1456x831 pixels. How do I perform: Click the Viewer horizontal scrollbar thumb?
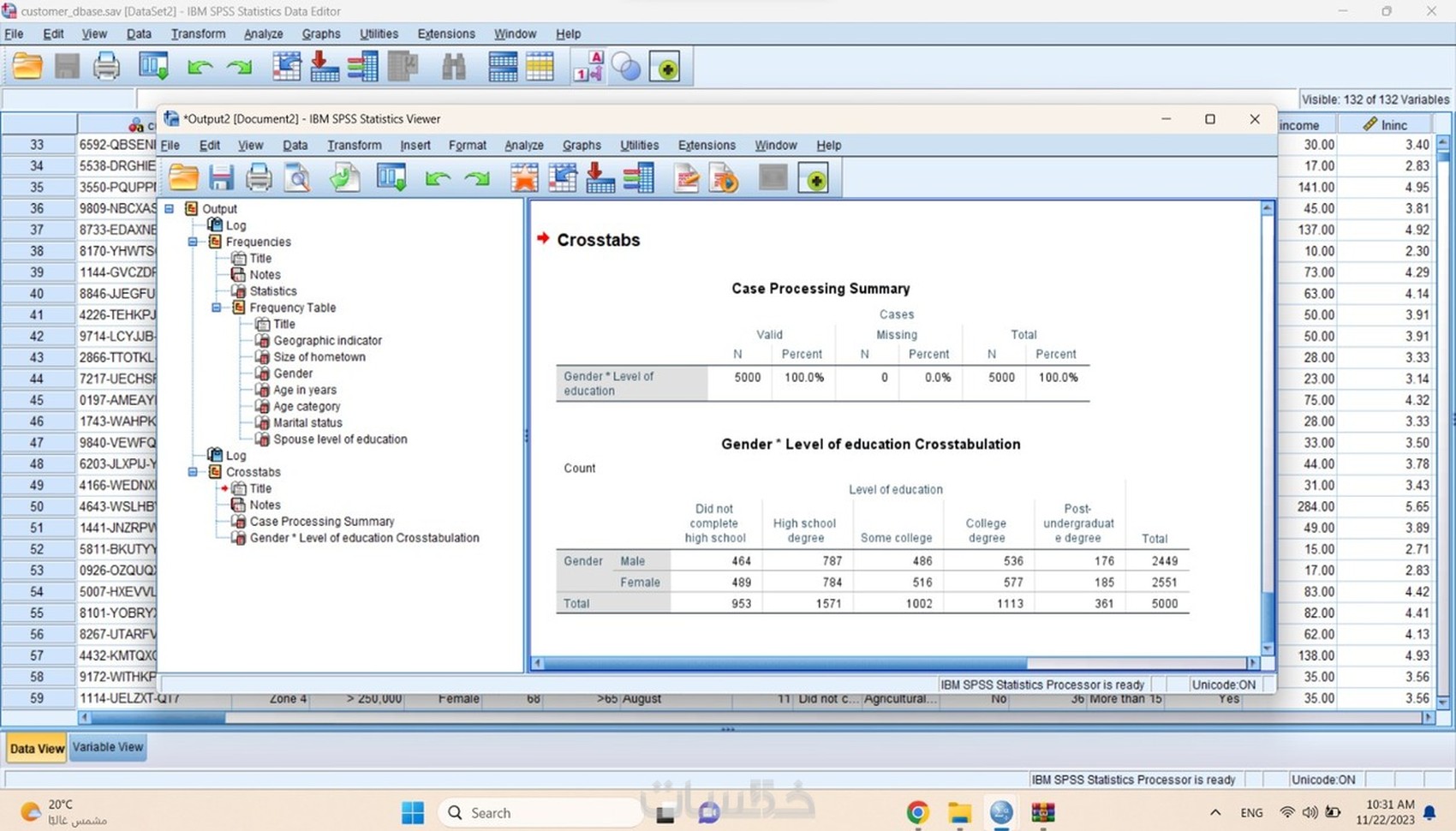tap(785, 663)
